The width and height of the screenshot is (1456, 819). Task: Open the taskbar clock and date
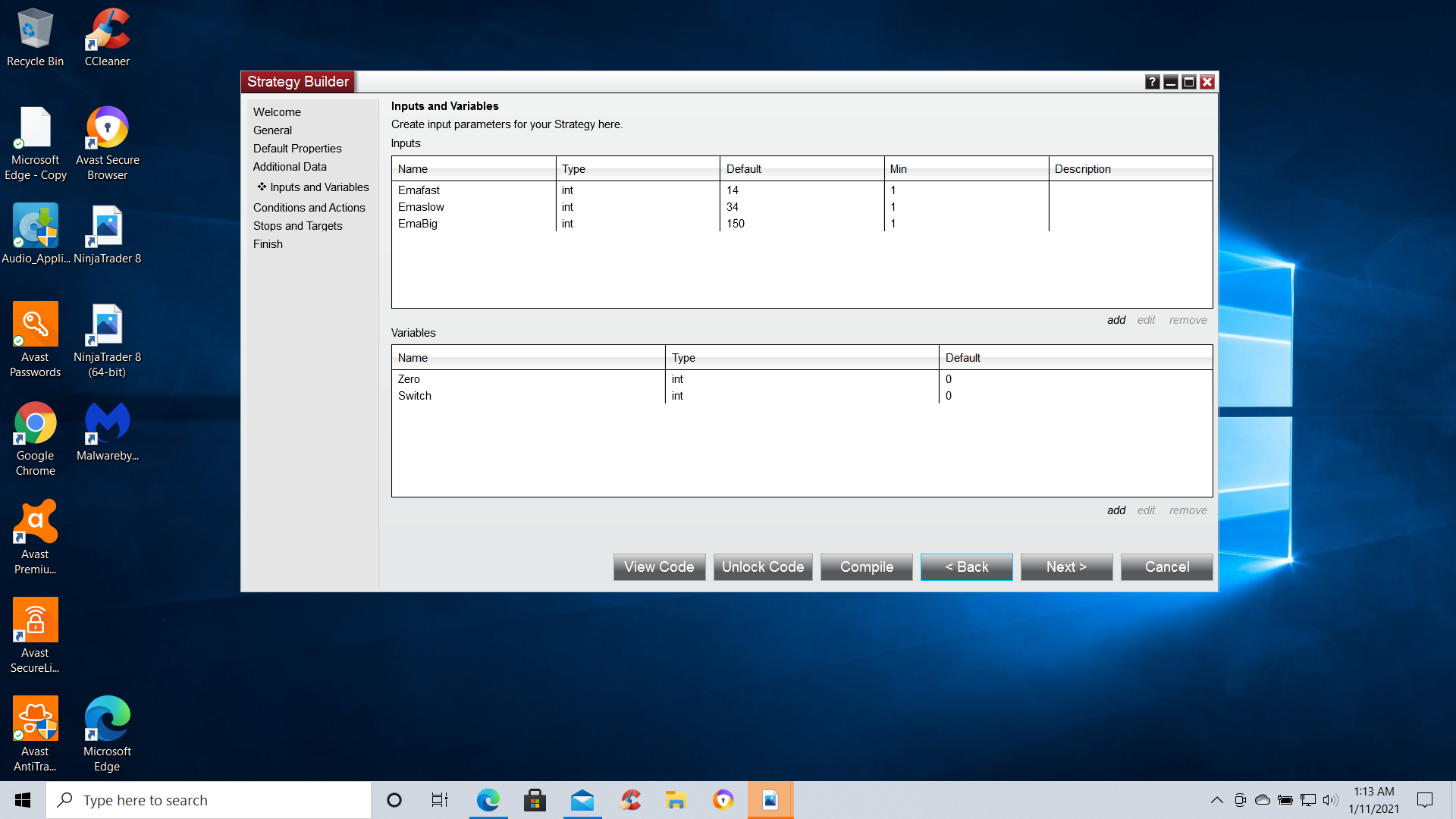point(1373,800)
